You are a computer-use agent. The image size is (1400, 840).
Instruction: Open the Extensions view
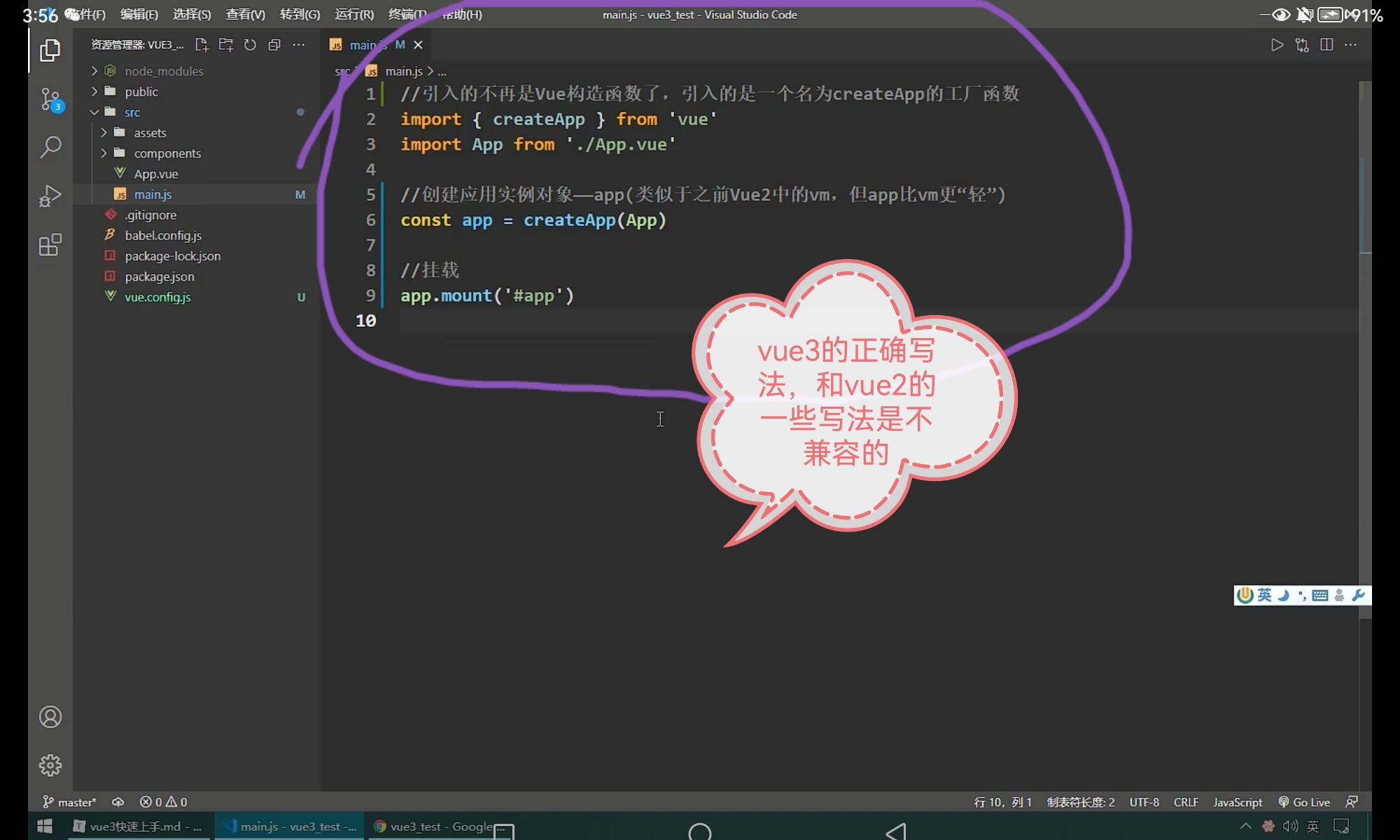pos(50,245)
